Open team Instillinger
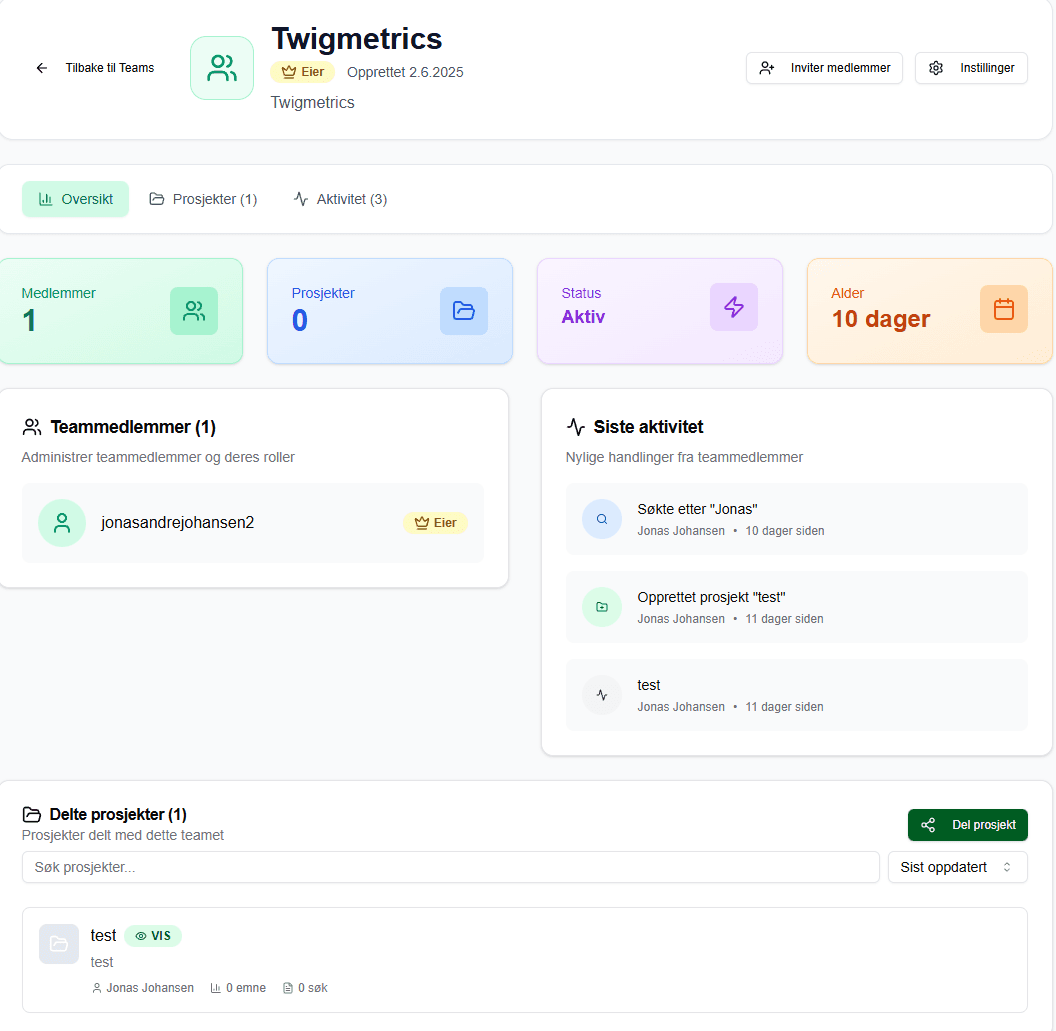The image size is (1056, 1031). [x=971, y=68]
